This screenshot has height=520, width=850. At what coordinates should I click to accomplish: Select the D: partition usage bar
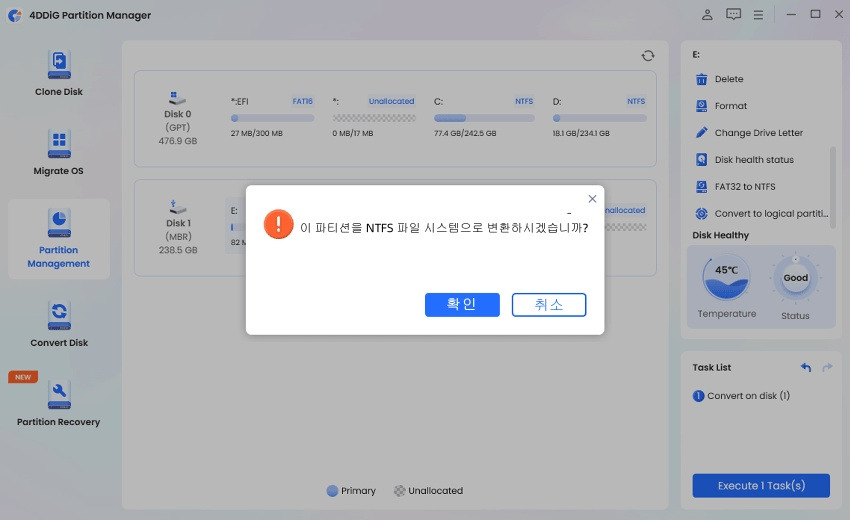[600, 118]
